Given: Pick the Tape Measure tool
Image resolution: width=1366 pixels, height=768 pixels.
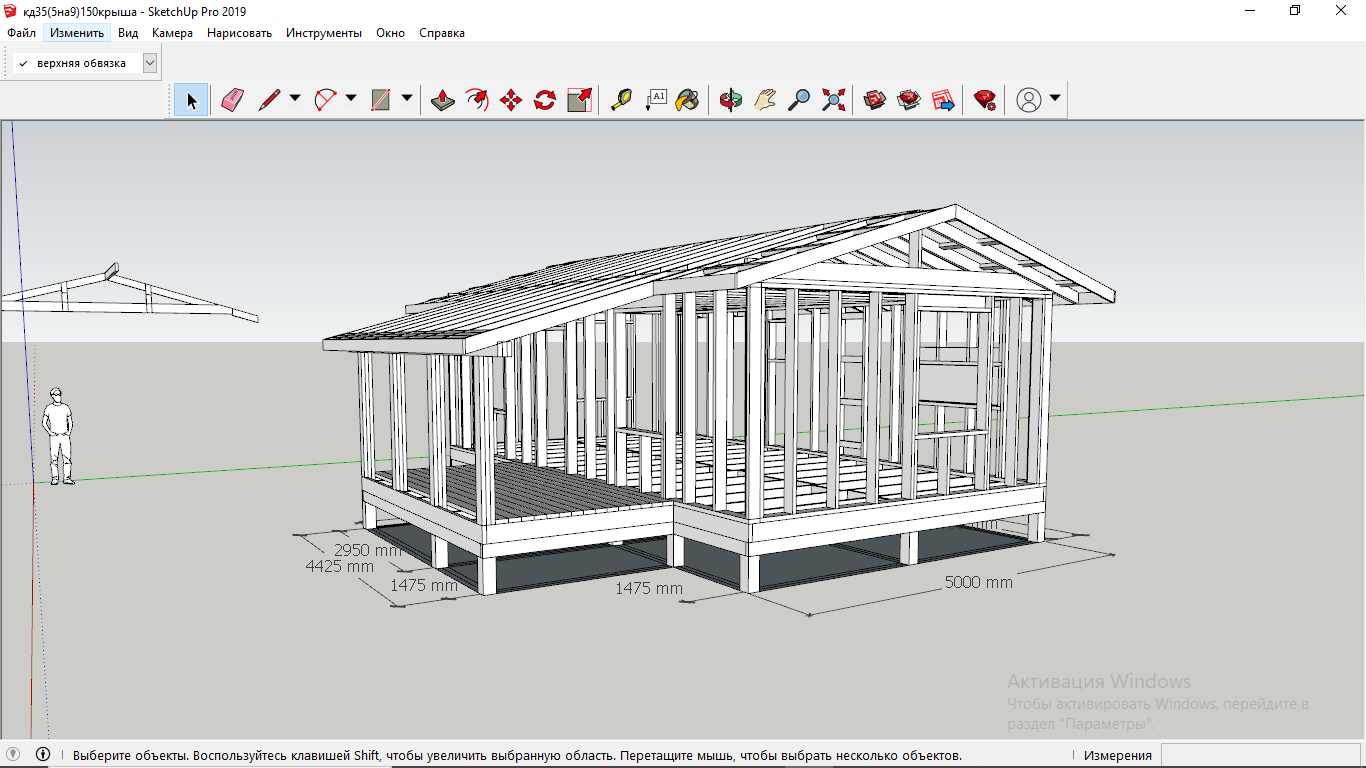Looking at the screenshot, I should pyautogui.click(x=621, y=99).
